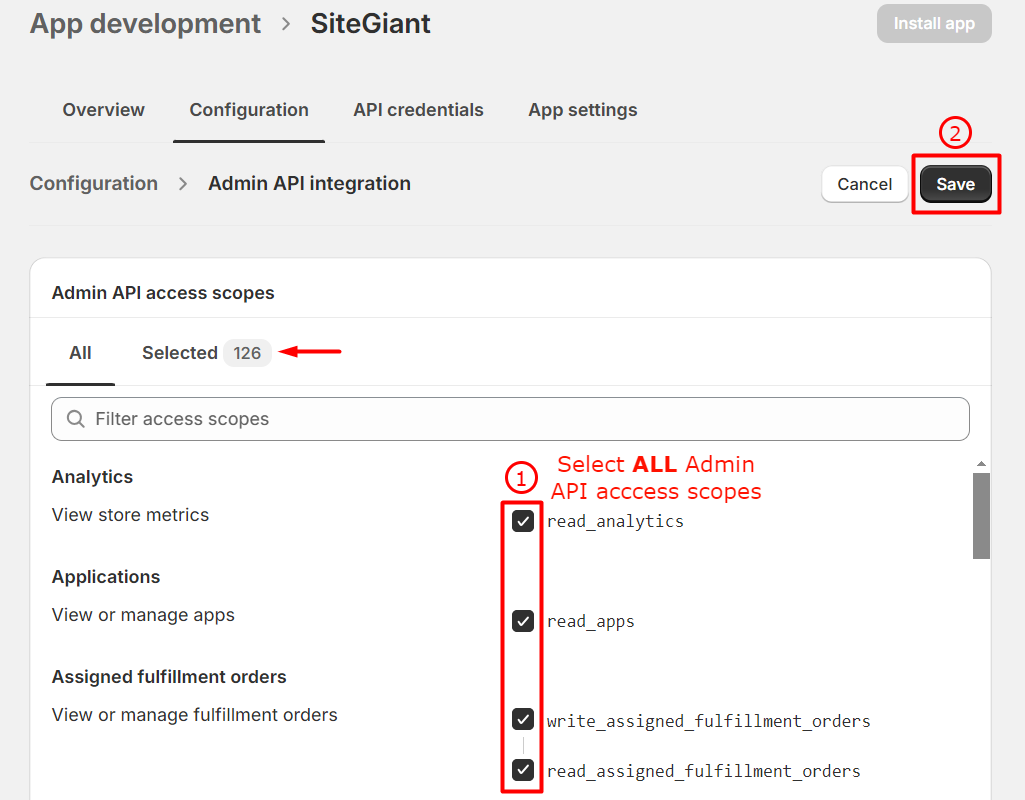Image resolution: width=1025 pixels, height=800 pixels.
Task: Show All access scopes tab
Action: click(80, 353)
